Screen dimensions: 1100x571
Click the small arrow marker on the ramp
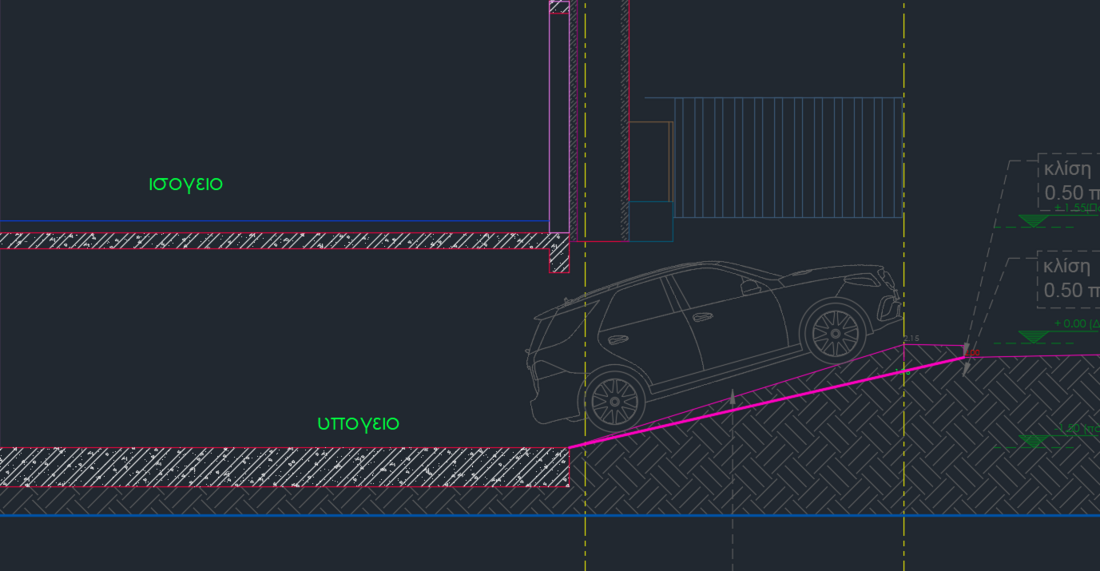click(733, 397)
